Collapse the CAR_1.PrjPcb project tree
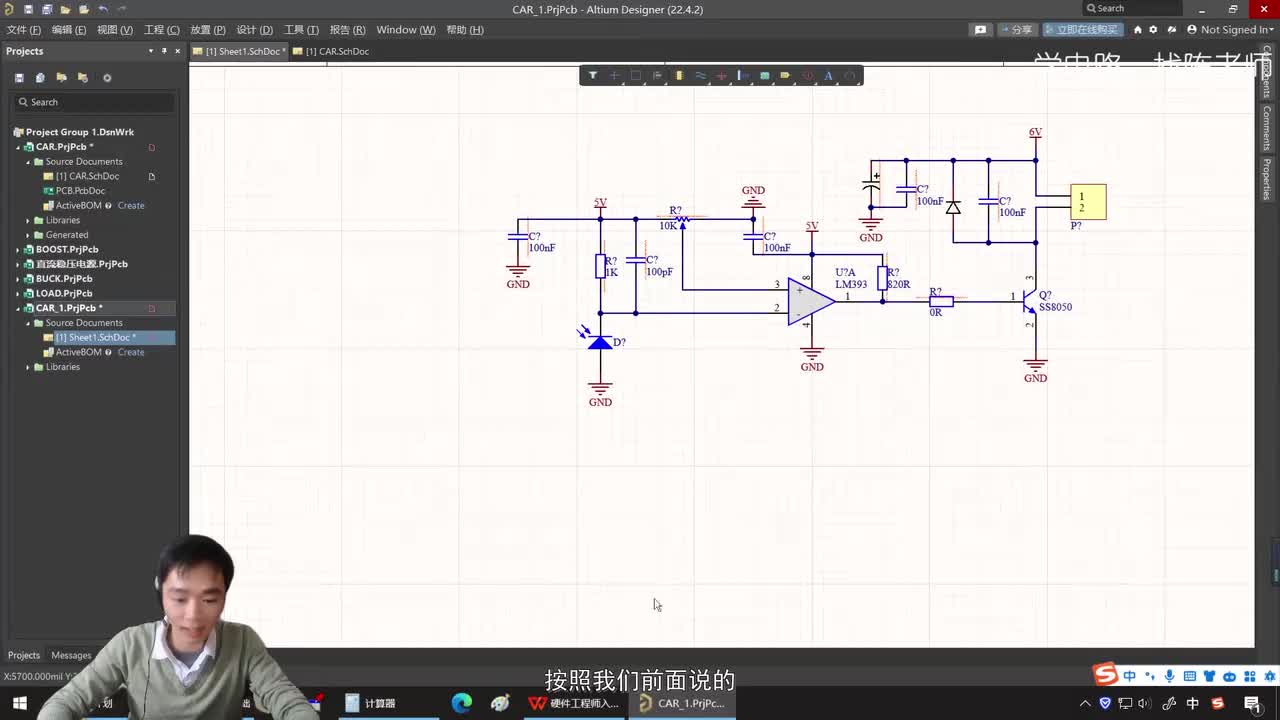 [18, 308]
